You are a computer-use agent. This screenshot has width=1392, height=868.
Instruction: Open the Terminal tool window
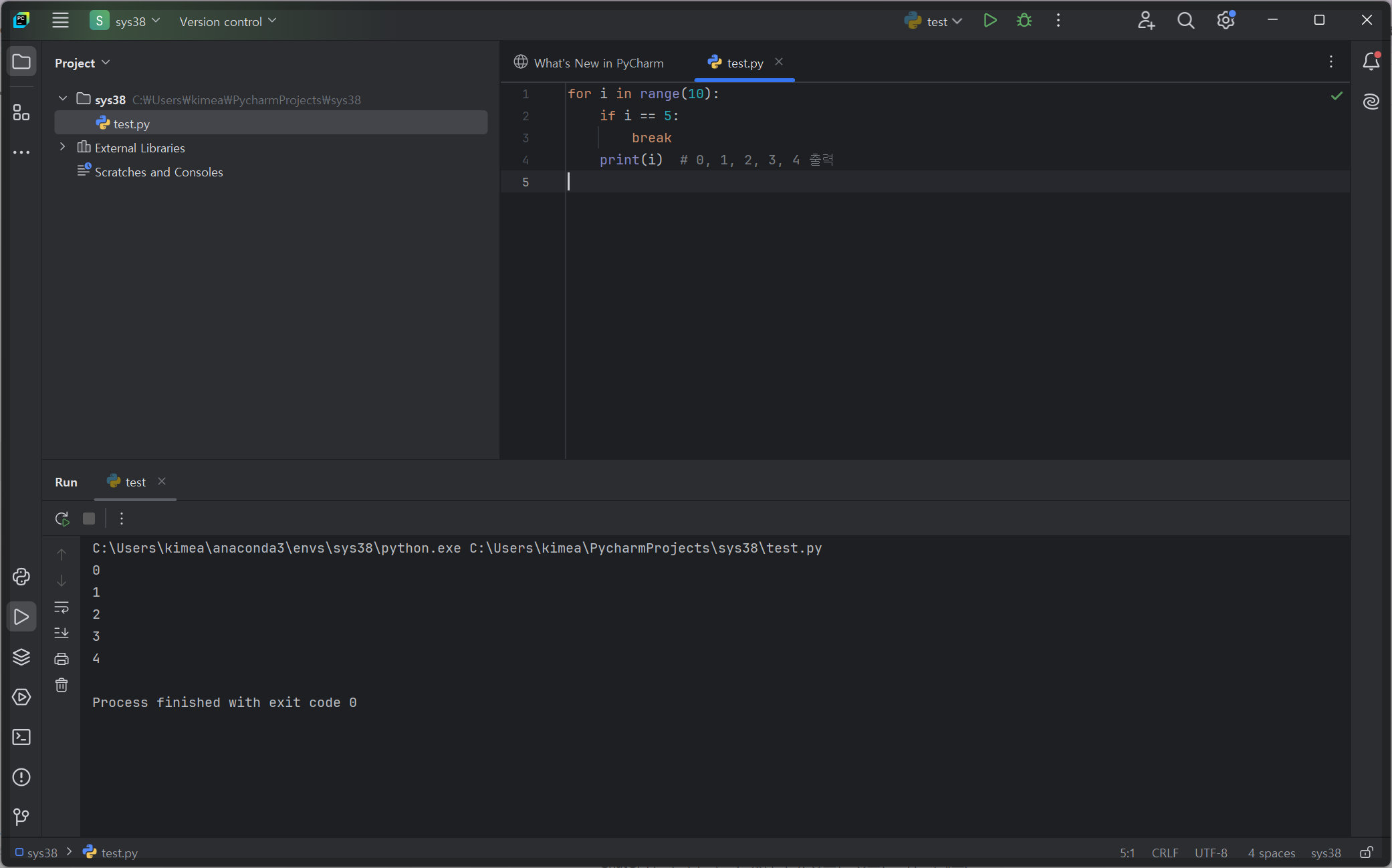21,737
